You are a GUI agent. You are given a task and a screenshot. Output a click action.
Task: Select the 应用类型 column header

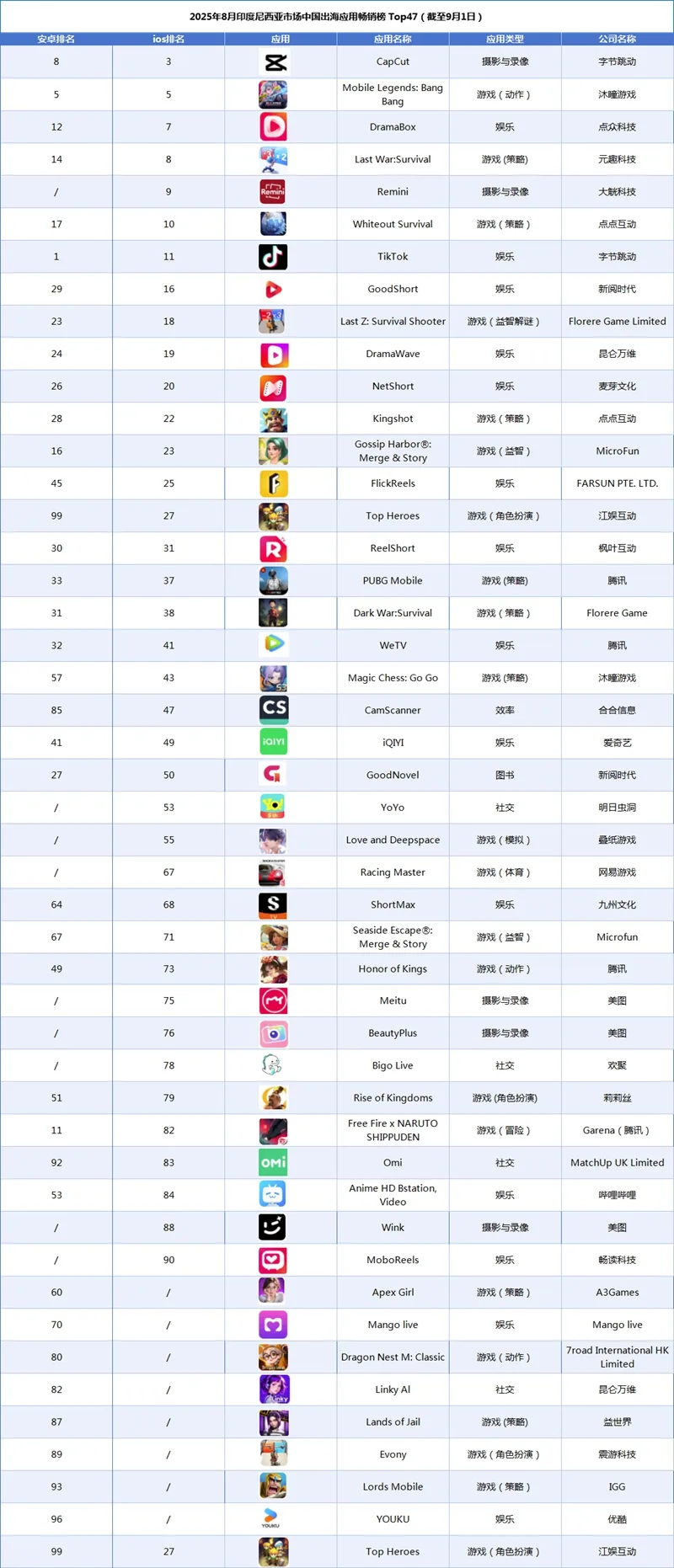[505, 39]
